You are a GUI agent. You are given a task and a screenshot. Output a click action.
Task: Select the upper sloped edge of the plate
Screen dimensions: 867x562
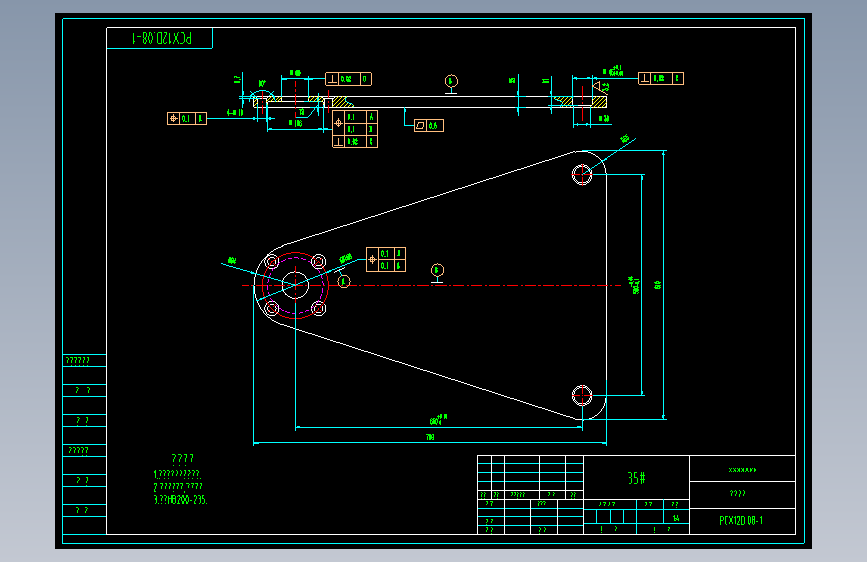[x=429, y=198]
